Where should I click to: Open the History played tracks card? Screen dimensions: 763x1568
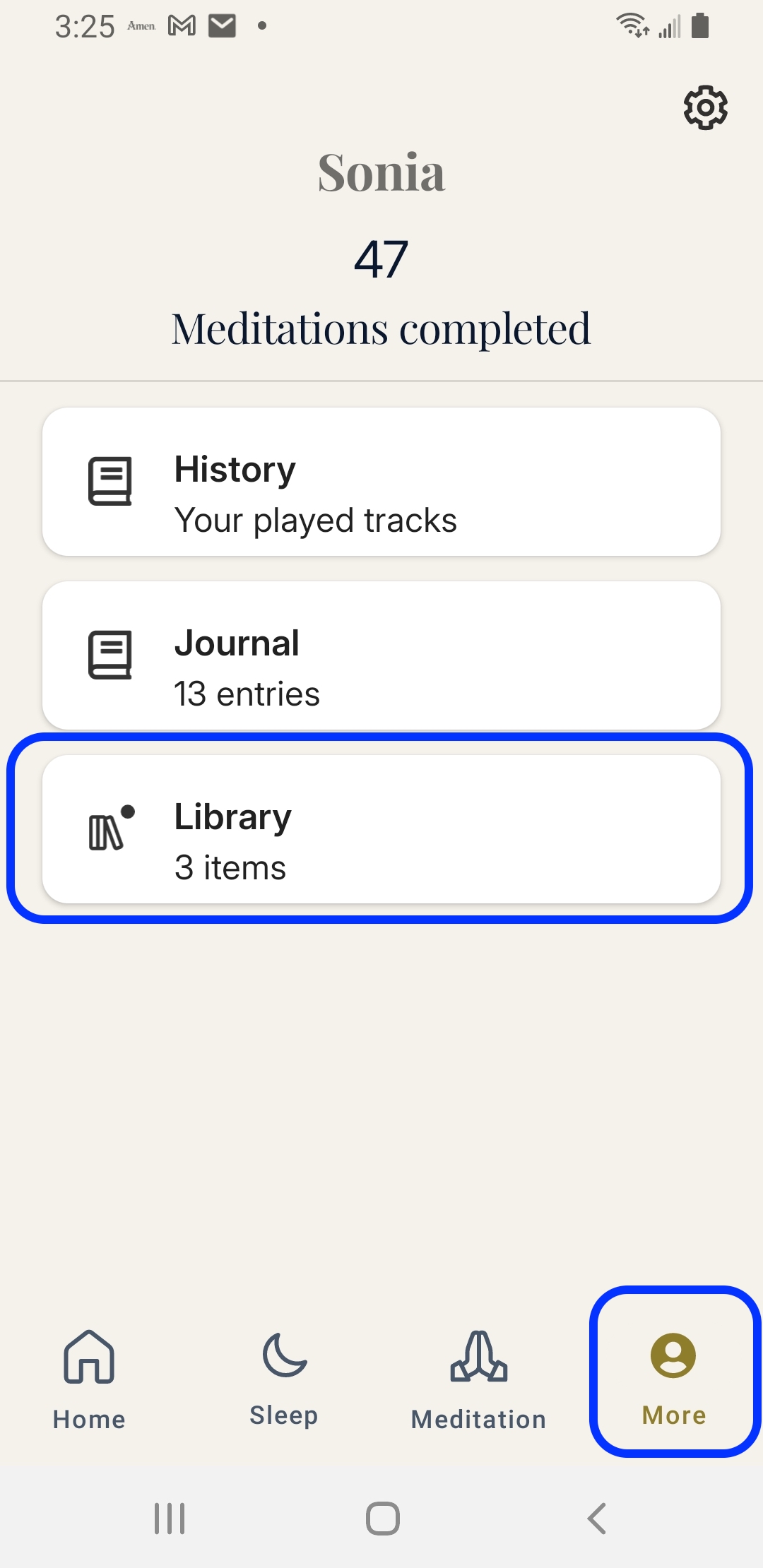381,482
